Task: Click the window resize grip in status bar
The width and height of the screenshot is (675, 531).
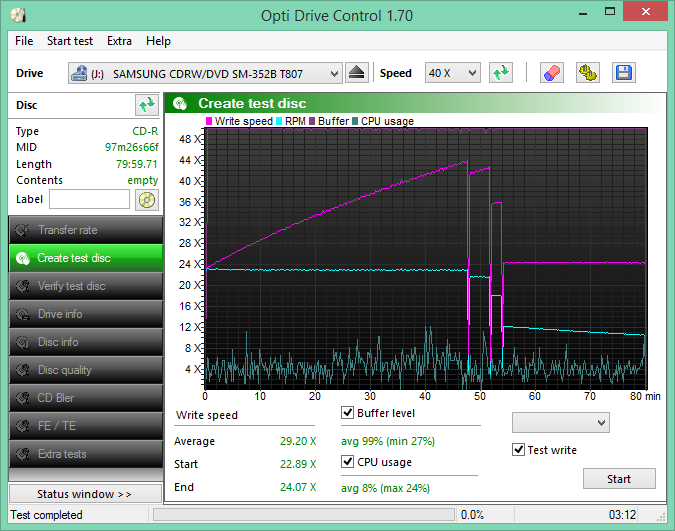Action: (x=661, y=517)
